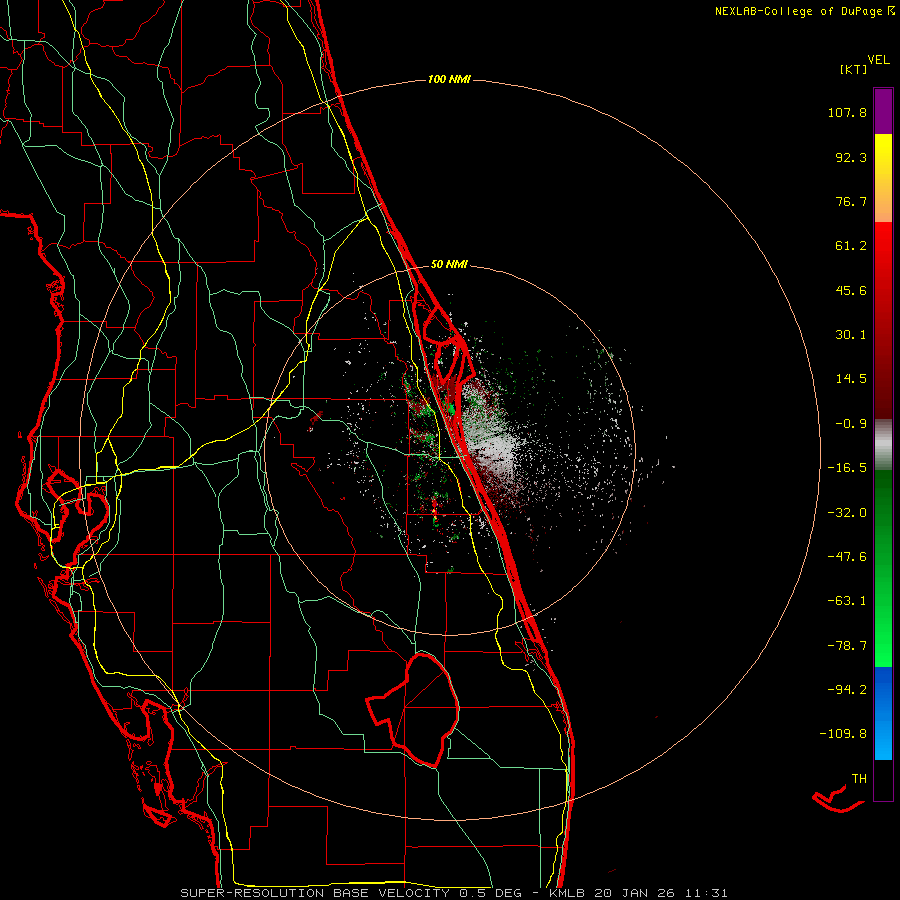Screen dimensions: 900x900
Task: Click the [KT] units label
Action: [854, 69]
